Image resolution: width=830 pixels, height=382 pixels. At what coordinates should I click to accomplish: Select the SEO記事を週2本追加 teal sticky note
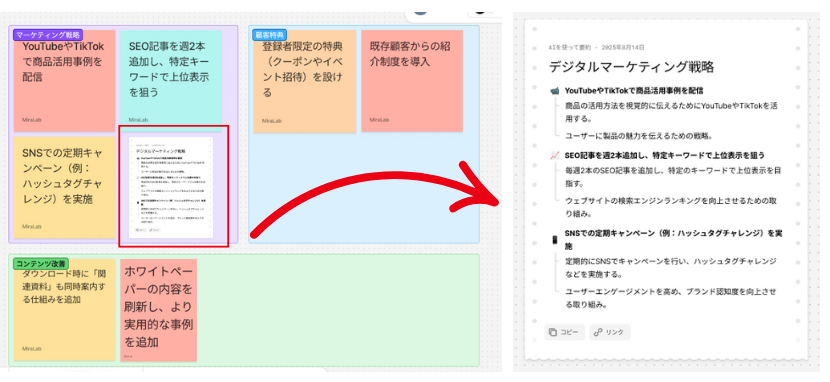click(170, 80)
